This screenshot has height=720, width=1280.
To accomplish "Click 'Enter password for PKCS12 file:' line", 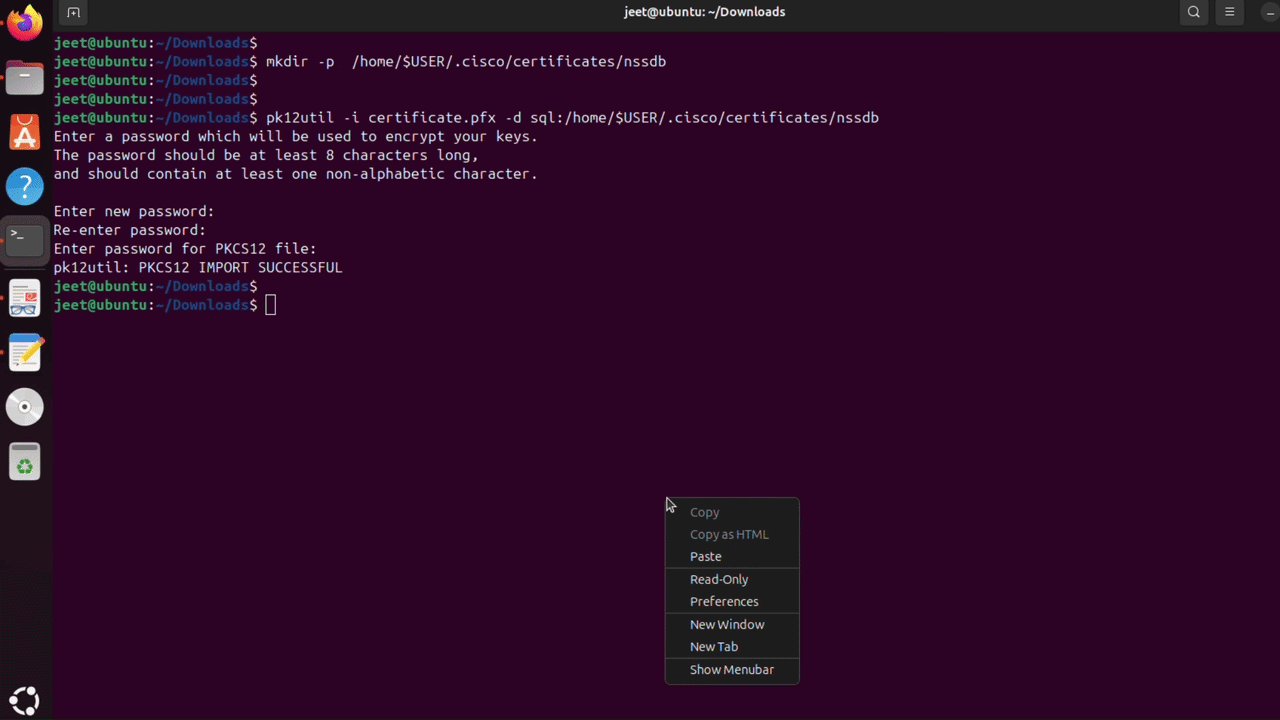I will (185, 248).
